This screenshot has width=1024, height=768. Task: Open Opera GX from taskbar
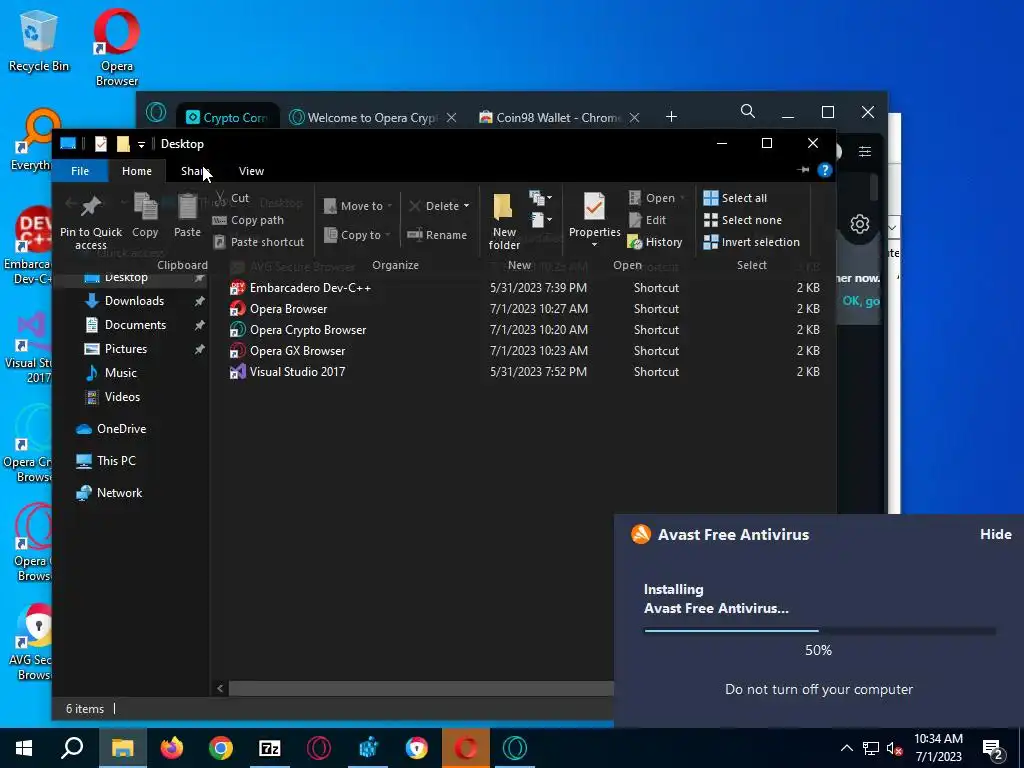click(319, 748)
